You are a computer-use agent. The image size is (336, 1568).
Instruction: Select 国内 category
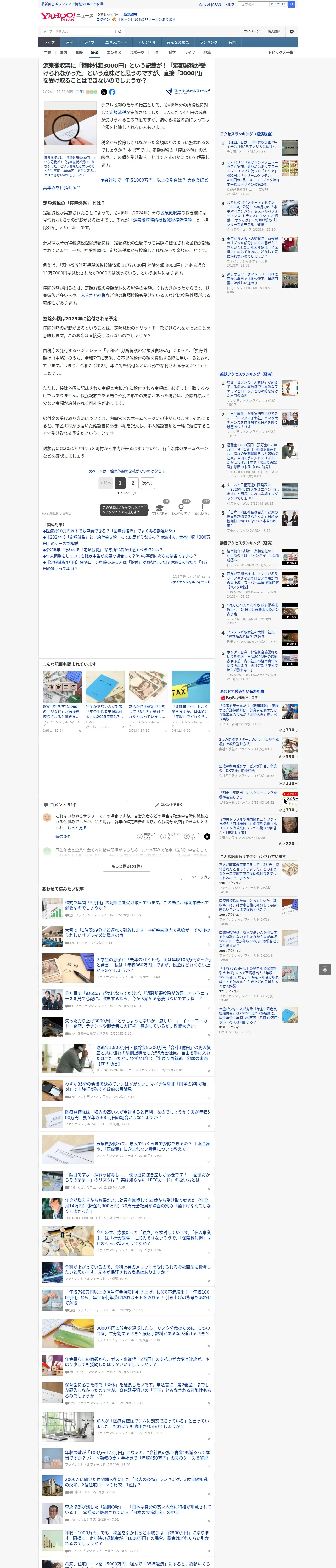[63, 52]
